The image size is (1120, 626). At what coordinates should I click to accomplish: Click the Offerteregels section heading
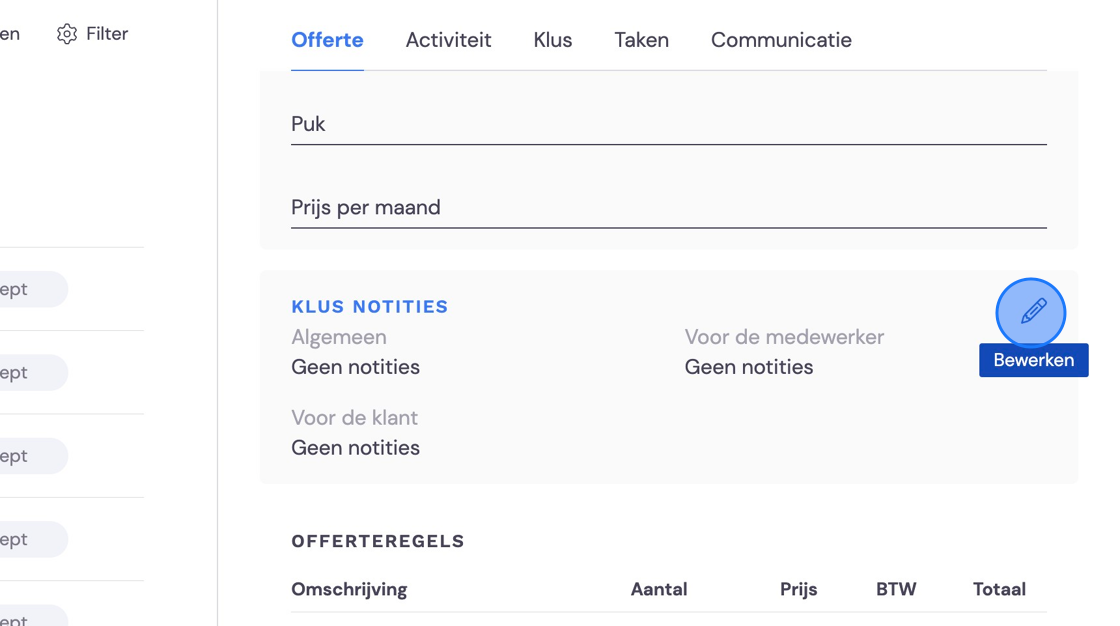378,541
